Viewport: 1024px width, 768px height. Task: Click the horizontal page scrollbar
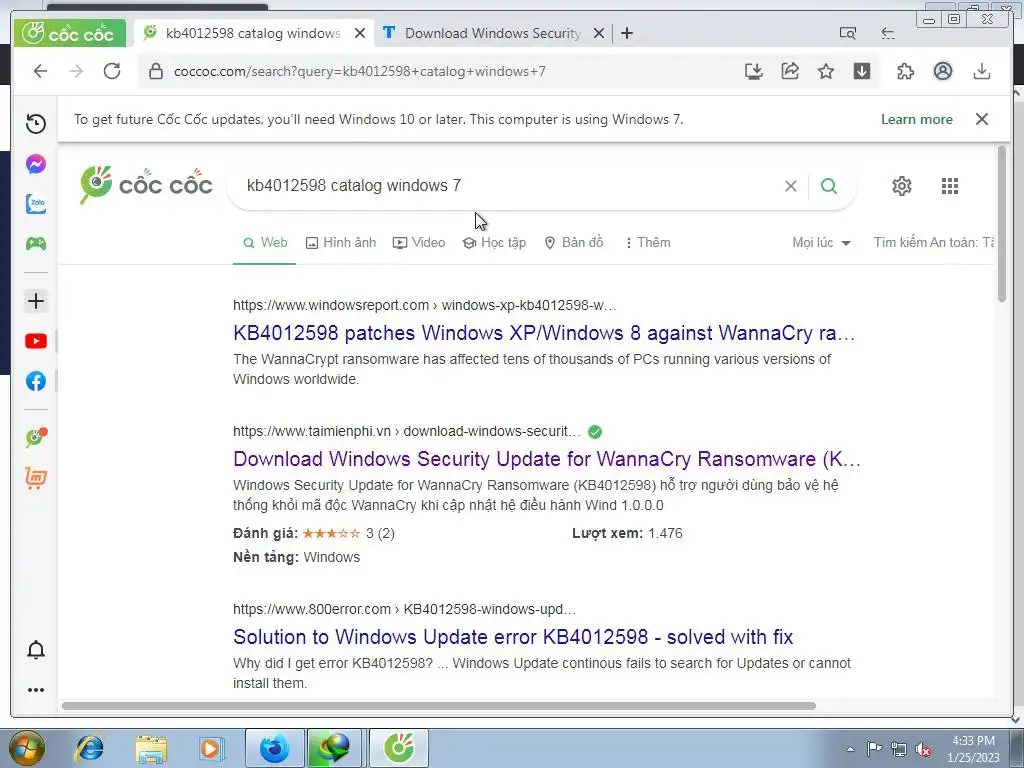(x=439, y=706)
